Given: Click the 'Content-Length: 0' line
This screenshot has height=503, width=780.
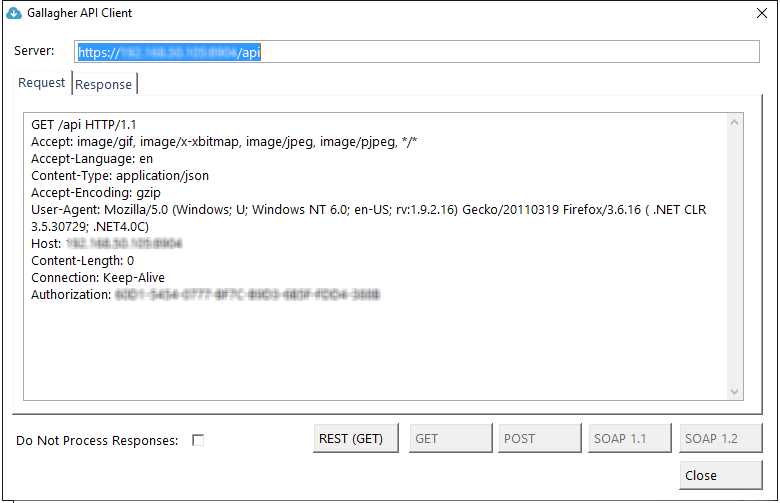Looking at the screenshot, I should tap(83, 261).
